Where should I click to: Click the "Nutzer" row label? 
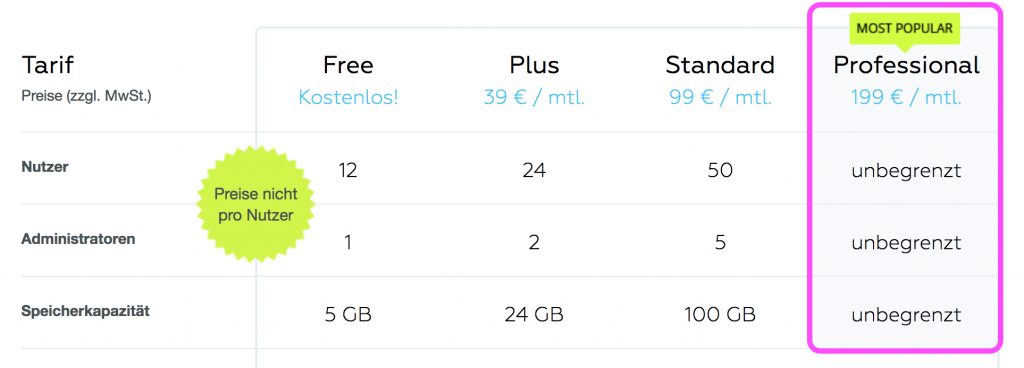point(45,167)
